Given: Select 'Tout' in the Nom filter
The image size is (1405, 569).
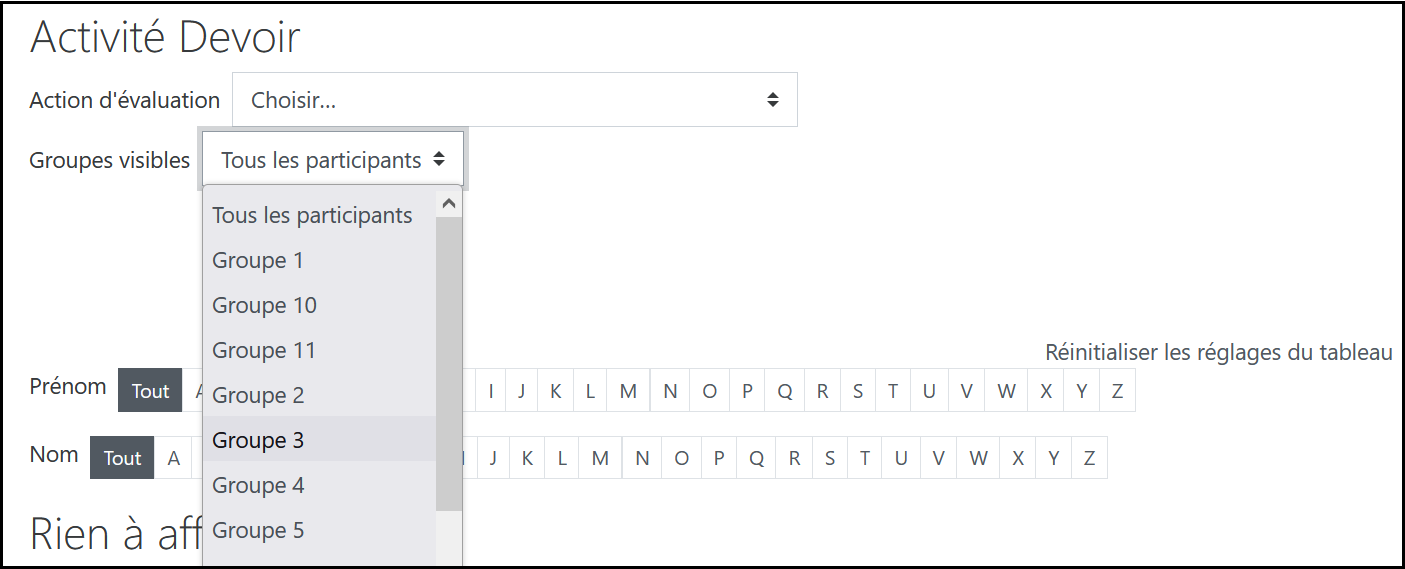Looking at the screenshot, I should click(x=122, y=458).
